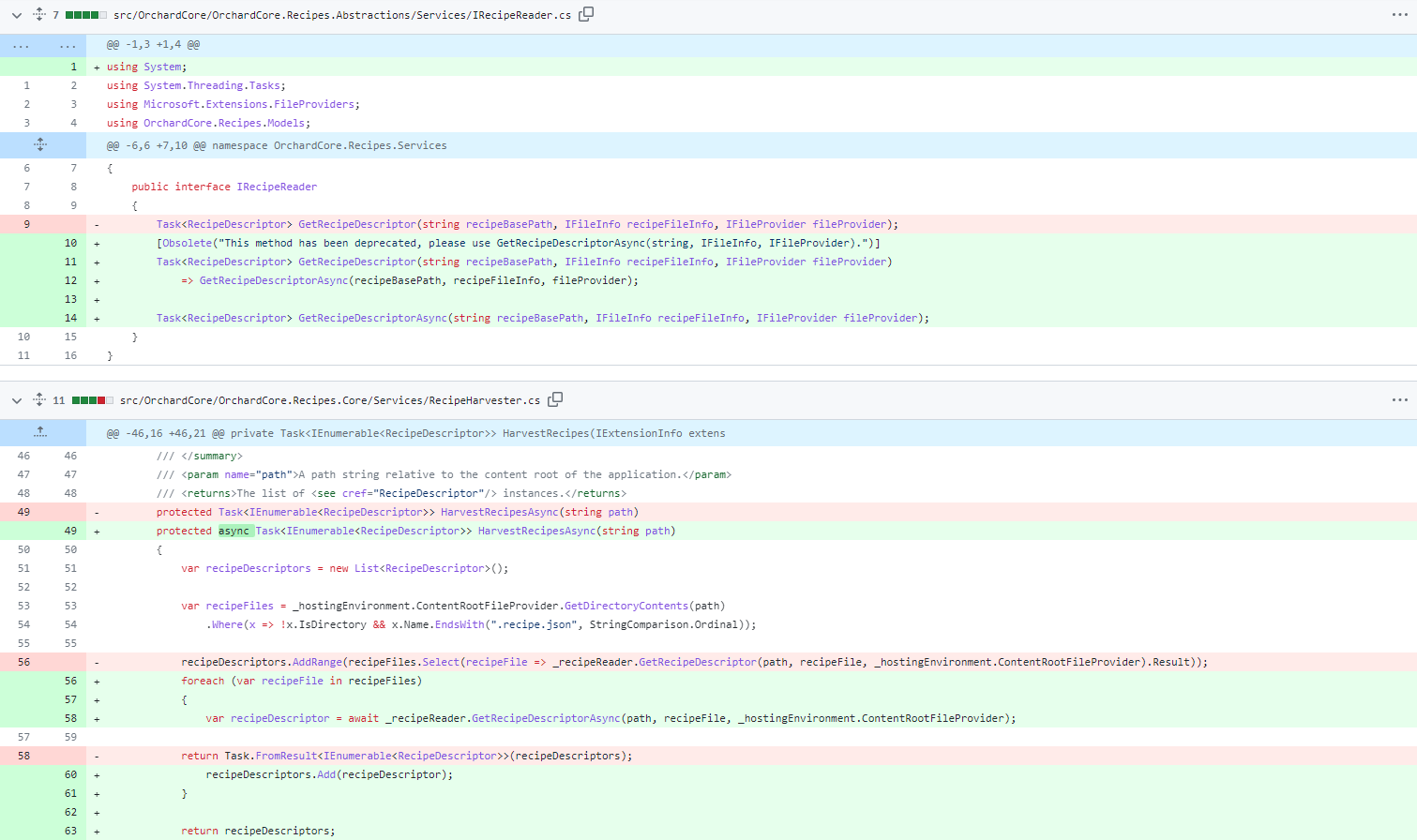Select added line number 14 GetRecipeDescriptorAsync
This screenshot has height=840, width=1417.
tap(70, 318)
